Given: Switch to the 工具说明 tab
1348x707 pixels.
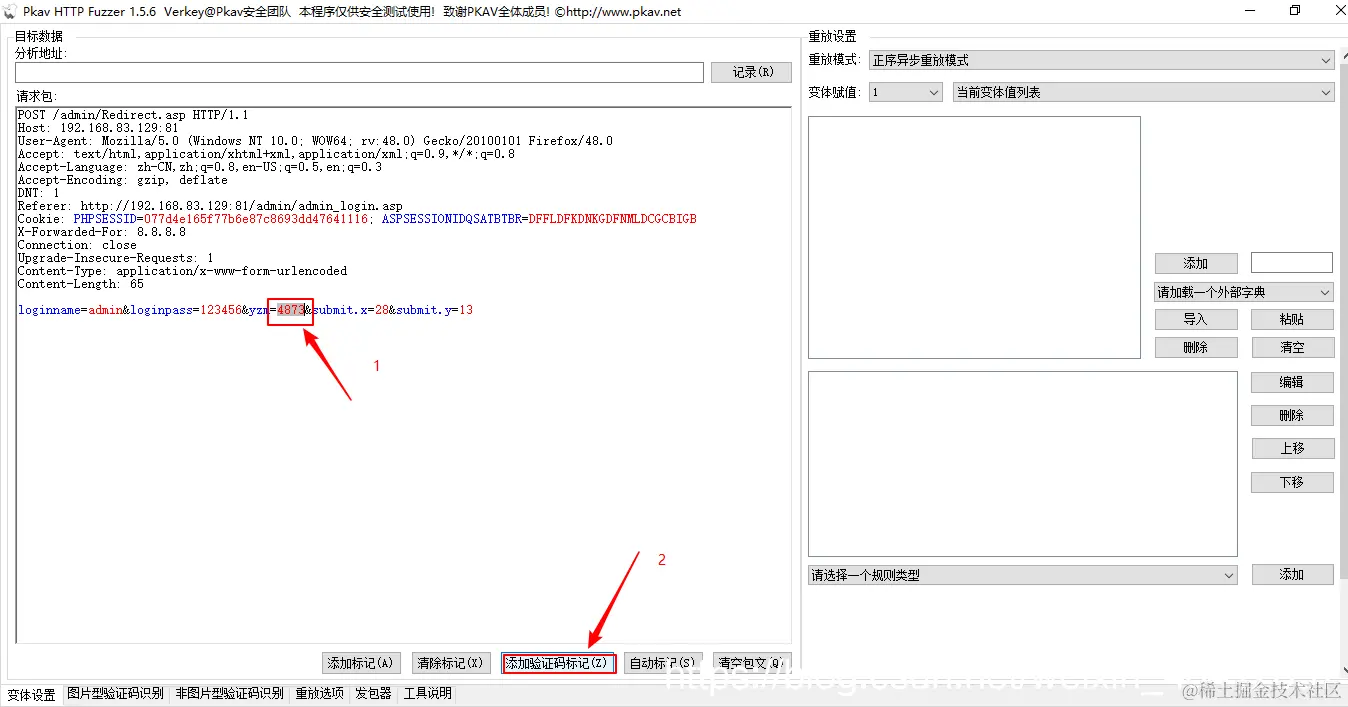Looking at the screenshot, I should click(x=427, y=693).
